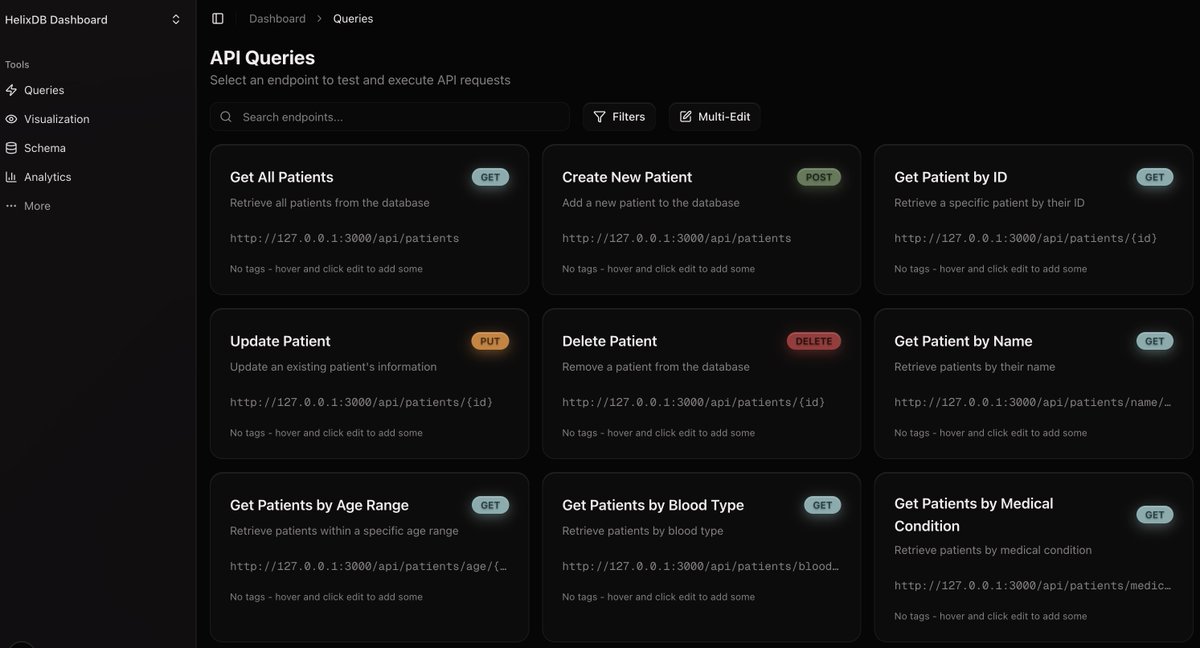The image size is (1200, 648).
Task: Click the Schema database icon
Action: [x=11, y=148]
